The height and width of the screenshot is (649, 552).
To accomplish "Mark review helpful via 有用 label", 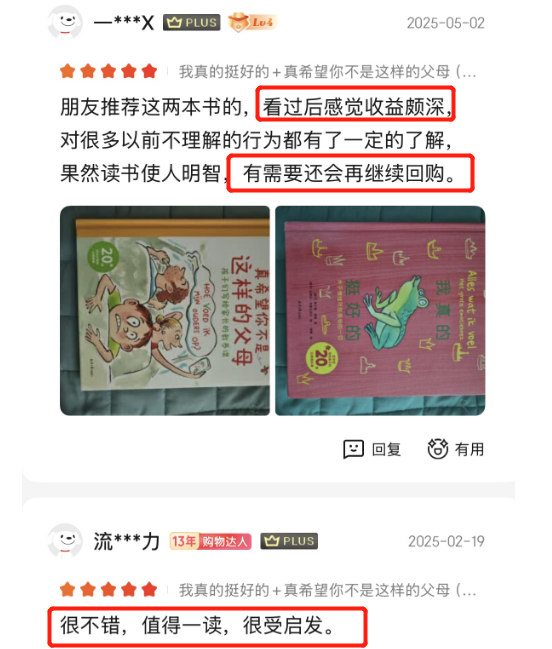I will pos(469,449).
